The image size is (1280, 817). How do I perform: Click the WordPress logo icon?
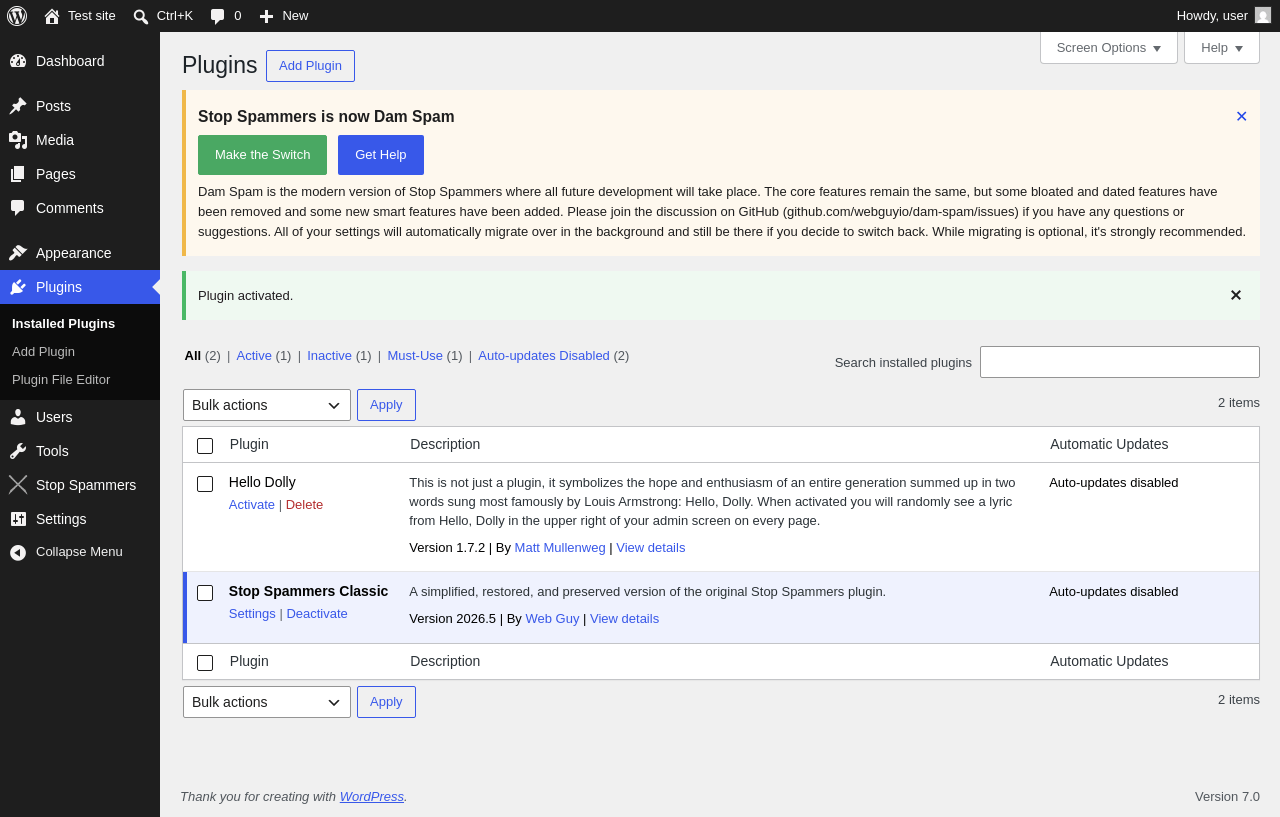coord(17,16)
